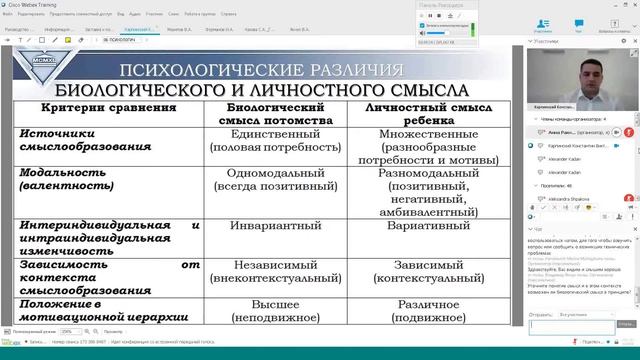
Task: Toggle the record audio conference checkbox
Action: click(x=422, y=25)
